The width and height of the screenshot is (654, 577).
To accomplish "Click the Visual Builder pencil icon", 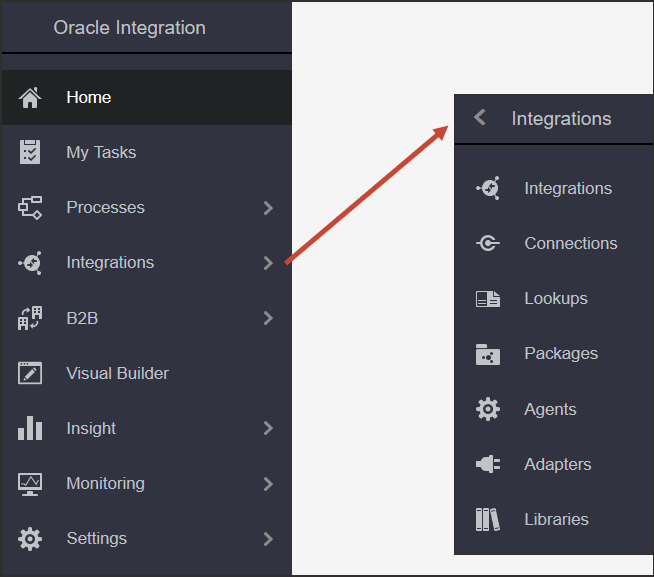I will pos(30,373).
